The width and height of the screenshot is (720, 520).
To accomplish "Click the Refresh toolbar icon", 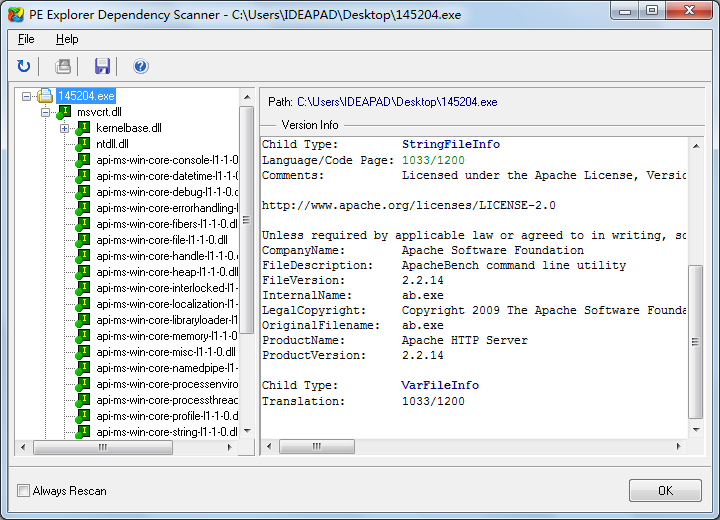I will click(x=23, y=66).
